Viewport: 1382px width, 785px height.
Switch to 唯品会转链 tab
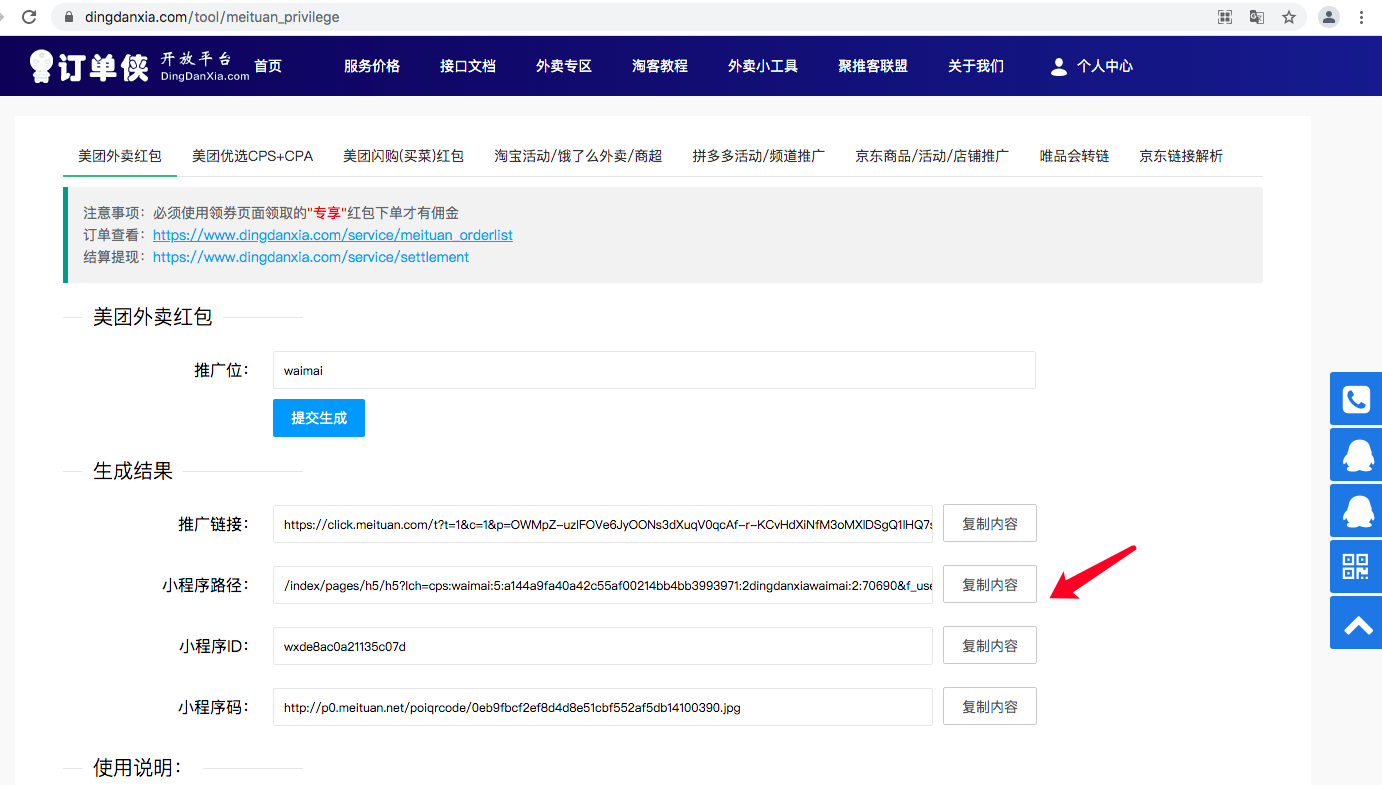point(1075,156)
